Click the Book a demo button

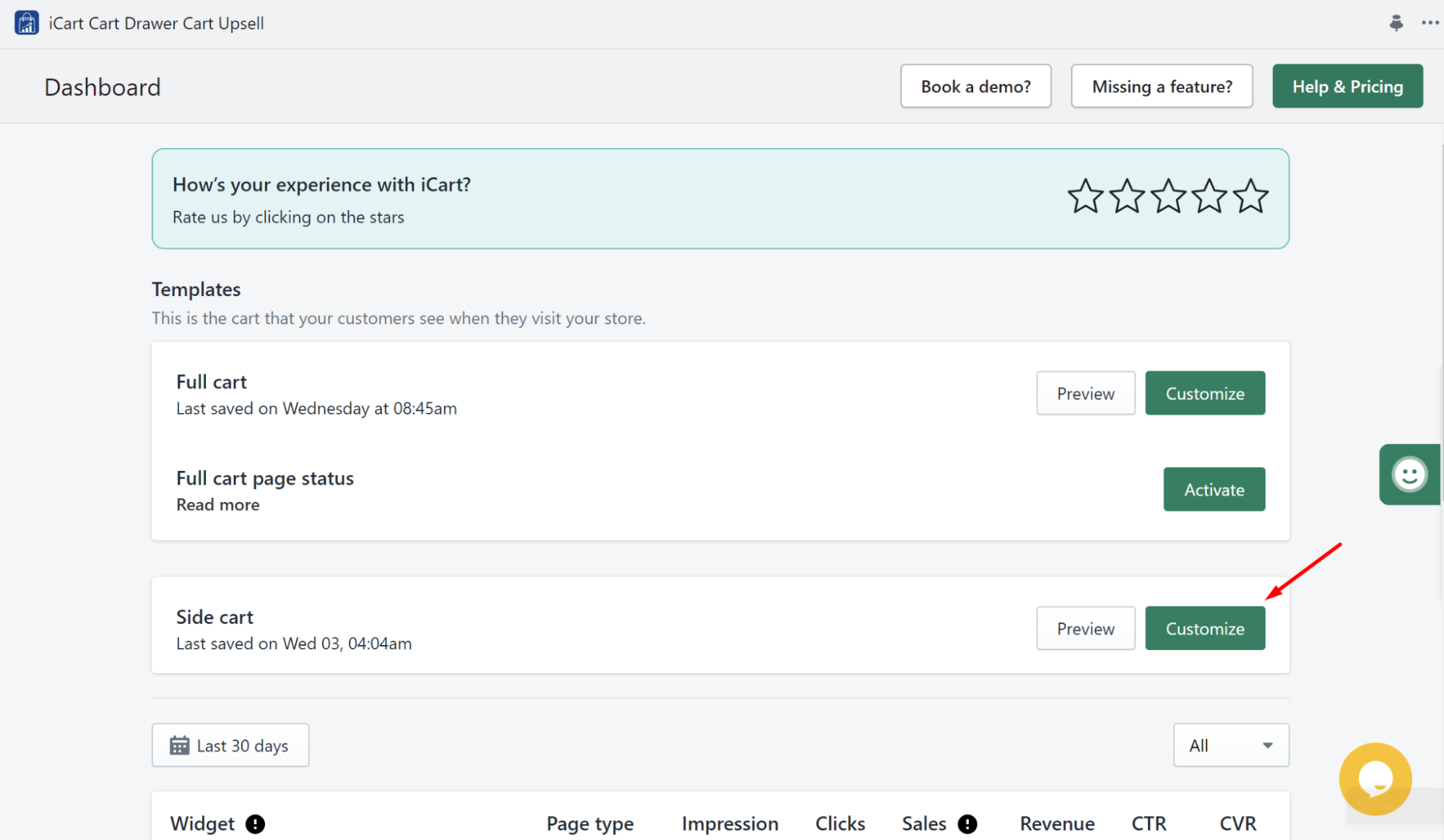975,85
